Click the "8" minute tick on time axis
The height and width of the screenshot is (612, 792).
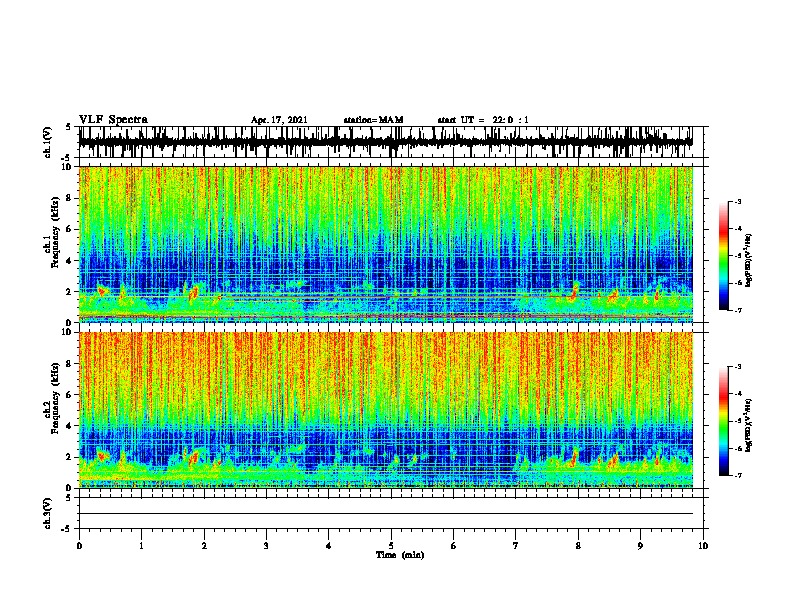tap(578, 545)
